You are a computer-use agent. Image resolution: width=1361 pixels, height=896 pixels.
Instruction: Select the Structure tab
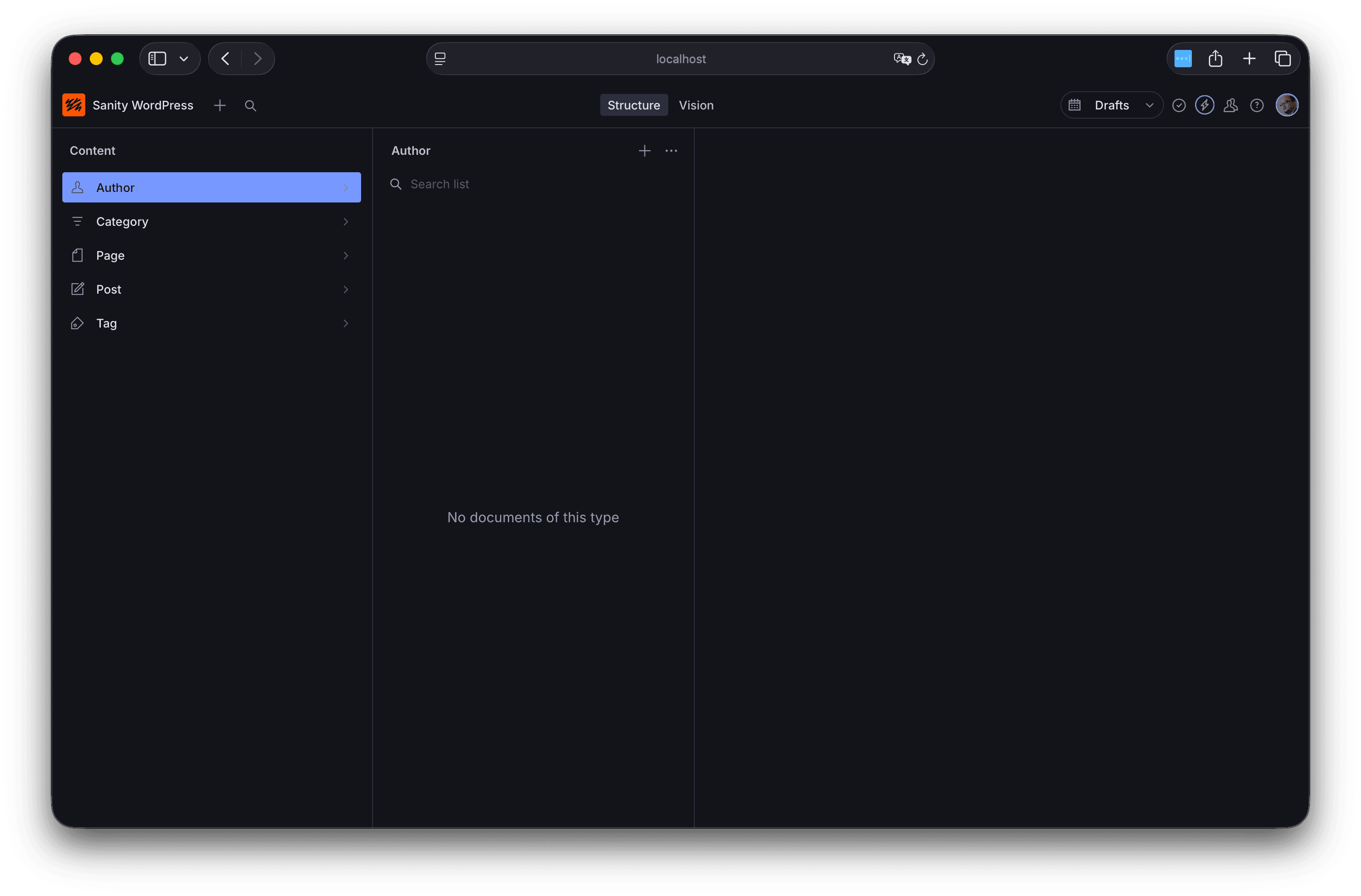pyautogui.click(x=633, y=106)
